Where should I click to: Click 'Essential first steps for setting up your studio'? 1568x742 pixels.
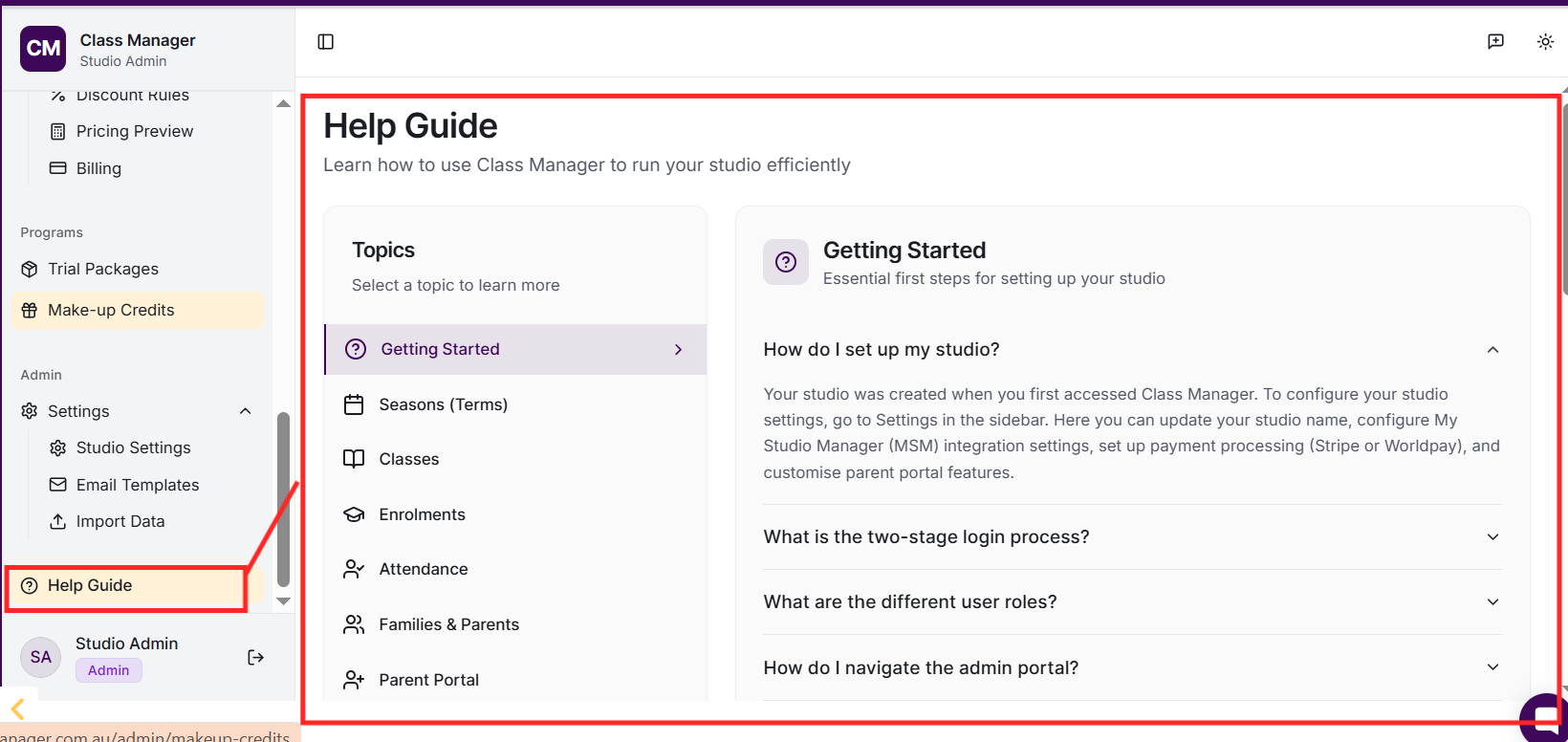994,279
